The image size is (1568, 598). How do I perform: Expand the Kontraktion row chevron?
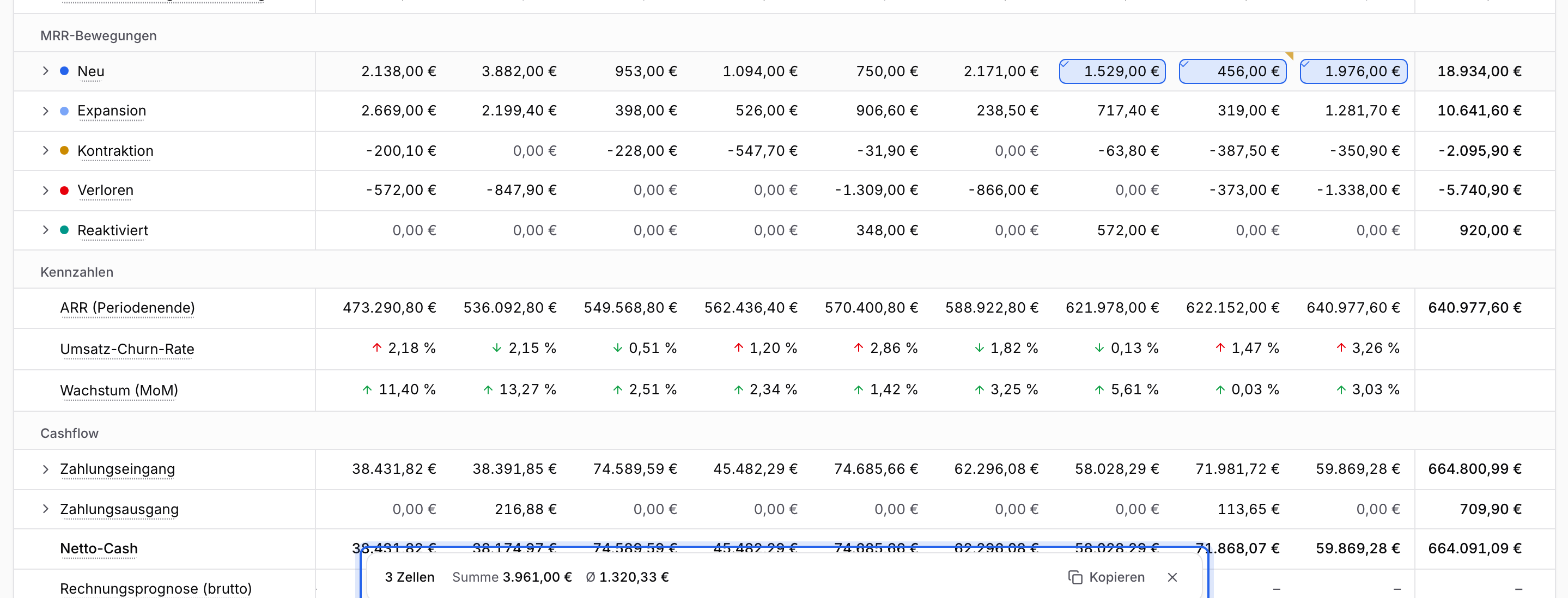pos(46,150)
